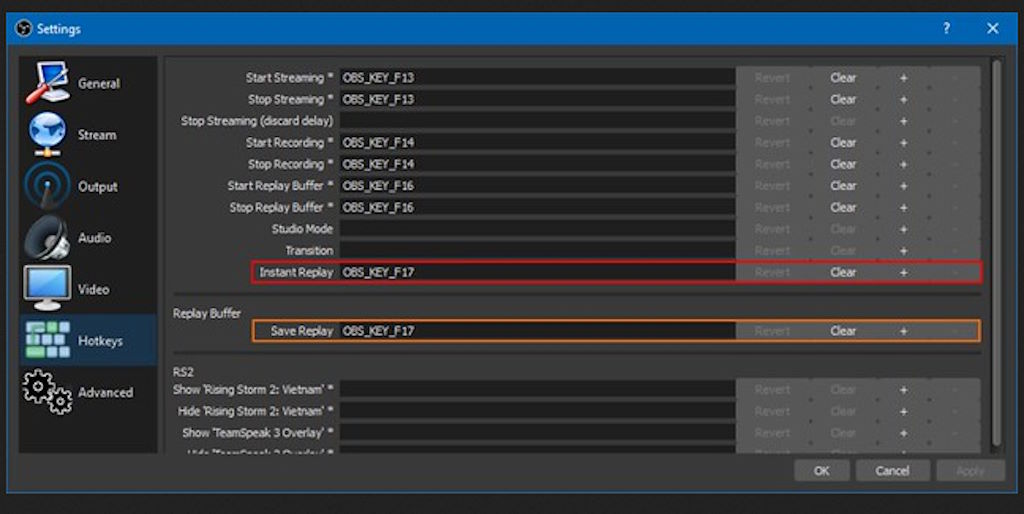Select the Audio speaker icon
Image resolution: width=1024 pixels, height=514 pixels.
point(47,238)
